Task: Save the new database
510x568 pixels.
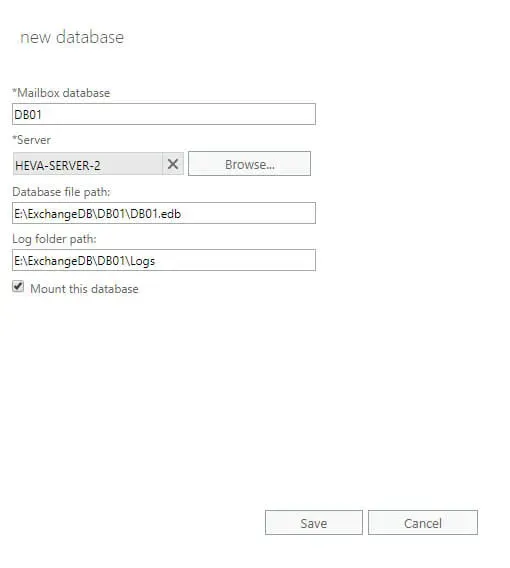Action: pyautogui.click(x=314, y=523)
